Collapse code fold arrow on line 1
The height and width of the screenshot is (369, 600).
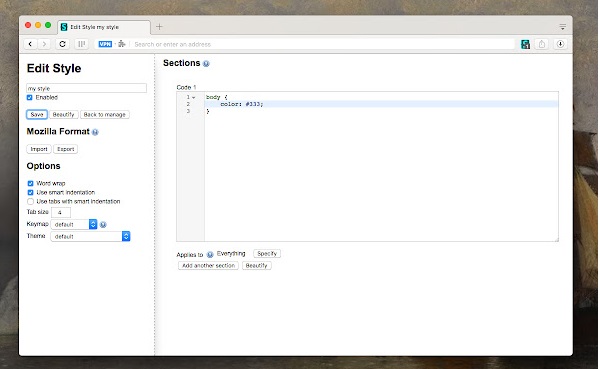pos(194,97)
